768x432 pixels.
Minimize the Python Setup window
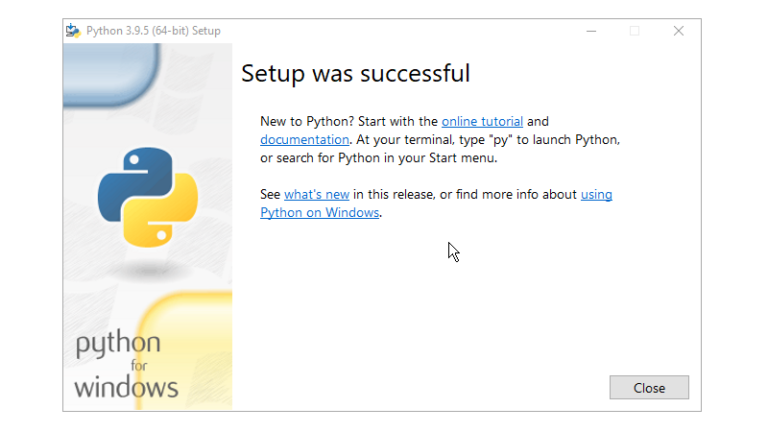590,31
